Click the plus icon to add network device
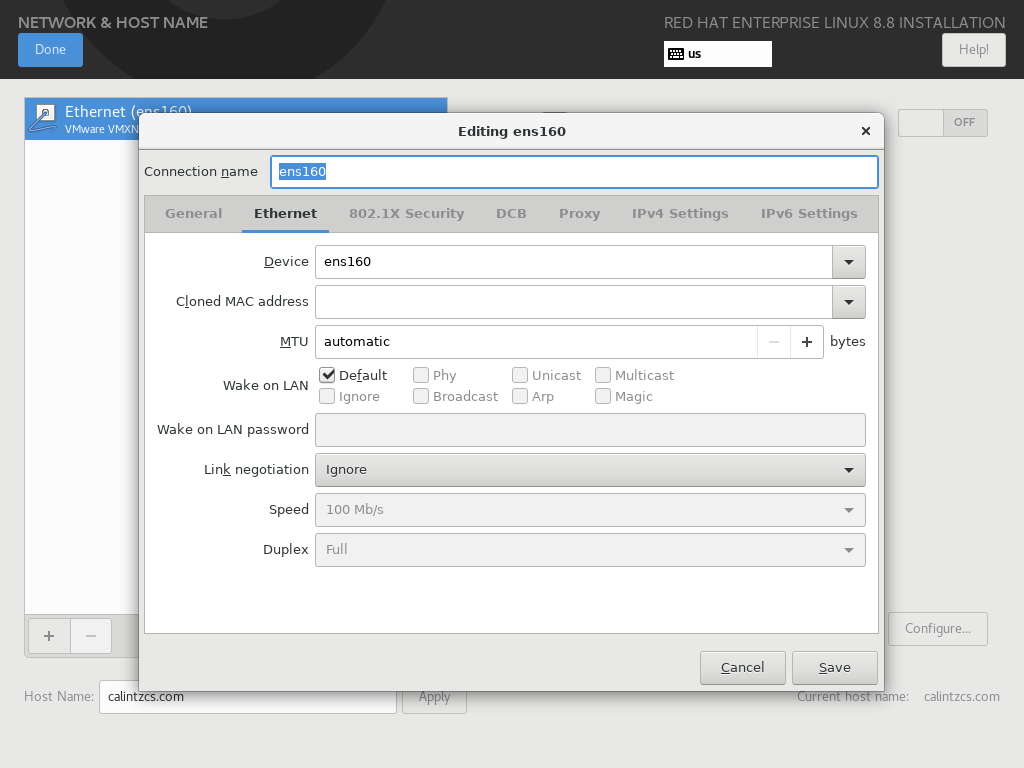1024x768 pixels. tap(49, 635)
